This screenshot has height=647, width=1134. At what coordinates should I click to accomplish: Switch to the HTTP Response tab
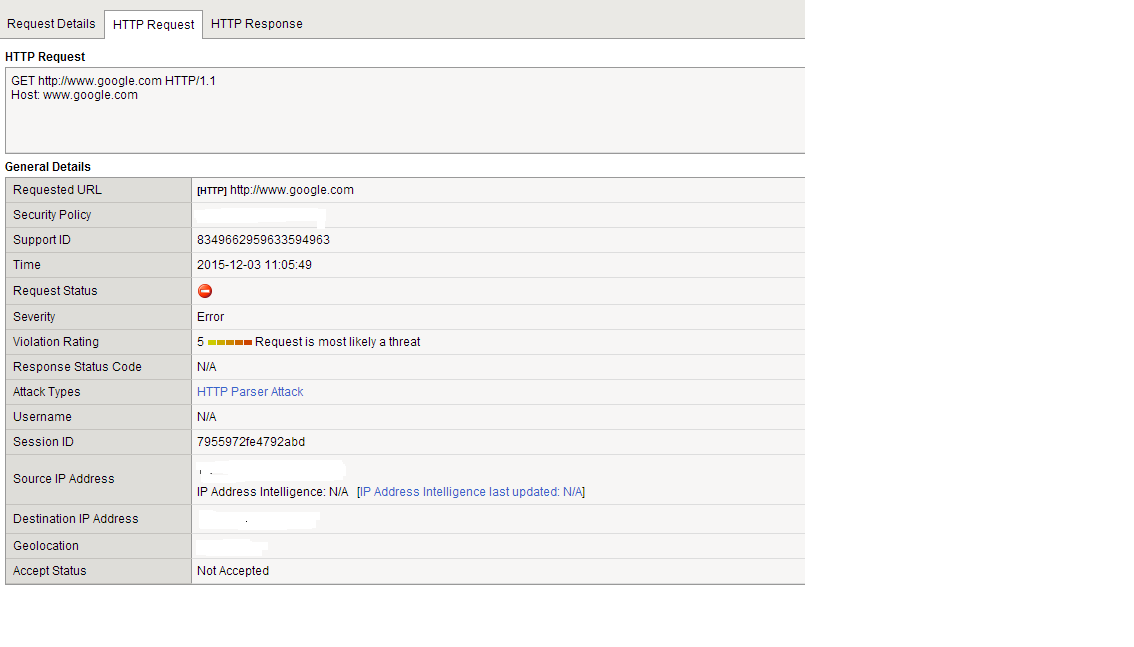click(x=256, y=24)
